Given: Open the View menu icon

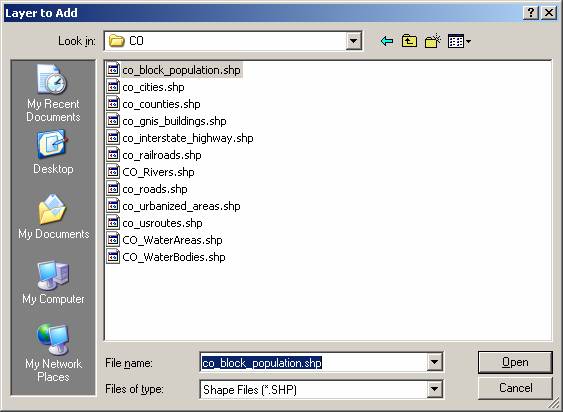Looking at the screenshot, I should (459, 41).
